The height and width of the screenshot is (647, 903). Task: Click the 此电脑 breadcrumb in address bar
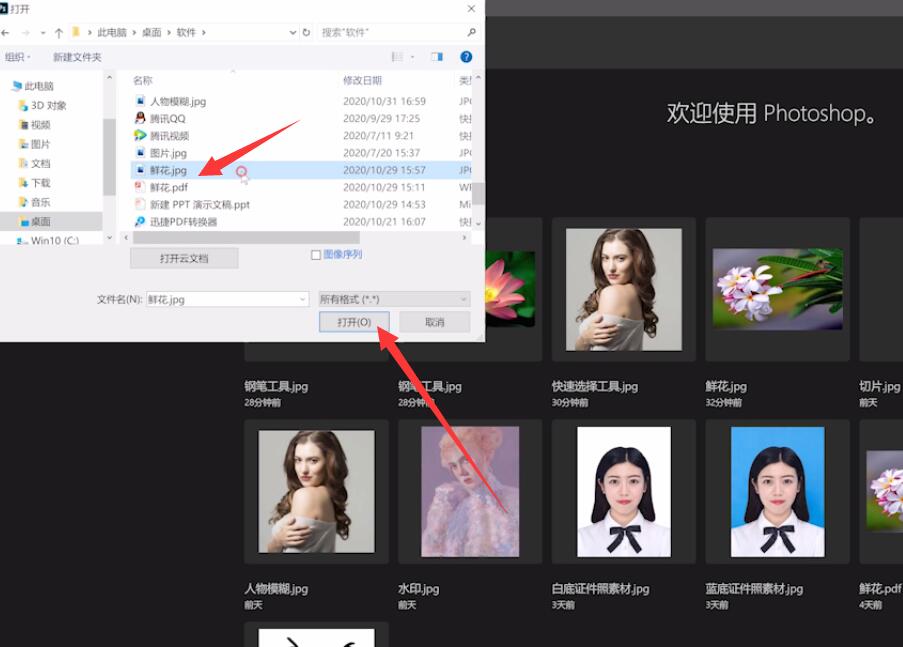pos(112,33)
